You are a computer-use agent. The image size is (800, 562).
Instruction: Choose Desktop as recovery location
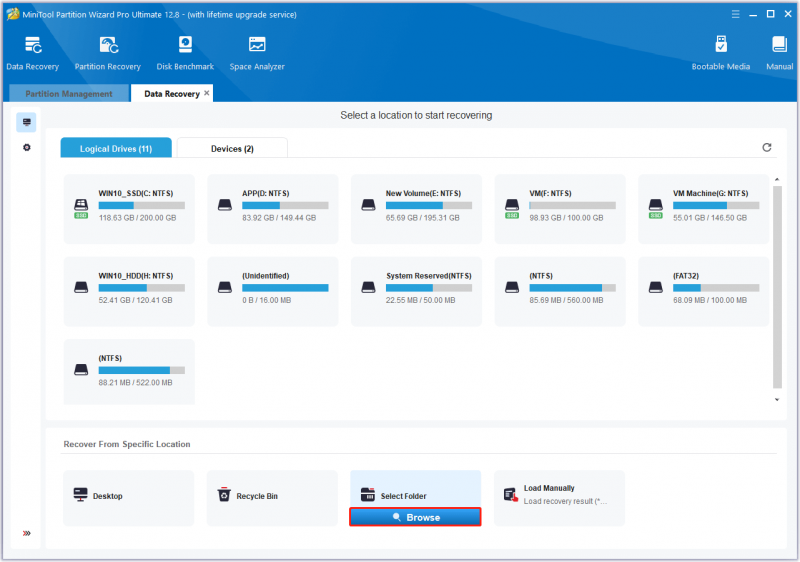[129, 497]
